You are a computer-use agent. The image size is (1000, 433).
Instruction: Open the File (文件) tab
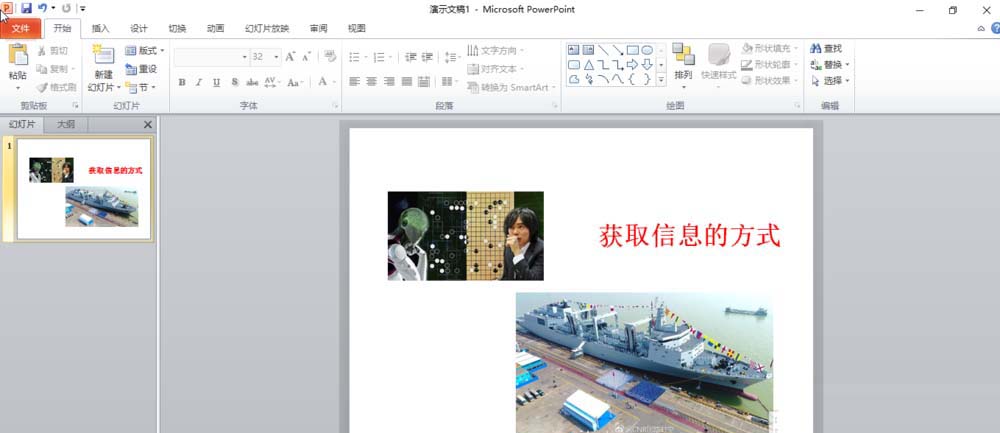20,28
